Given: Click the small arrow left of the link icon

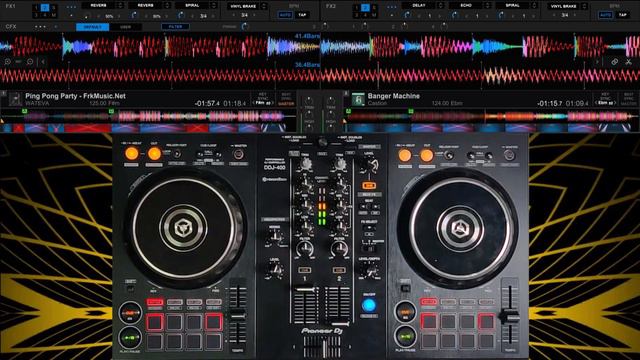Looking at the screenshot, I should coord(597,62).
